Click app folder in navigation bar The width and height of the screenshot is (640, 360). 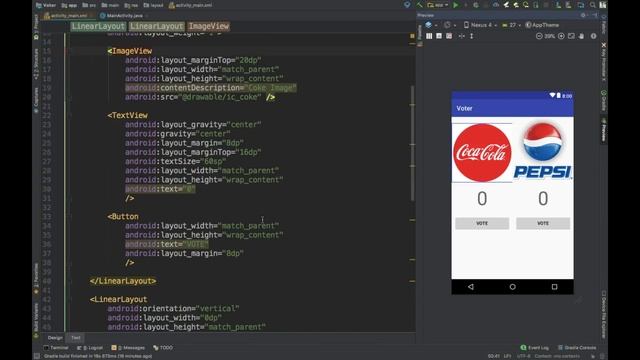69,5
